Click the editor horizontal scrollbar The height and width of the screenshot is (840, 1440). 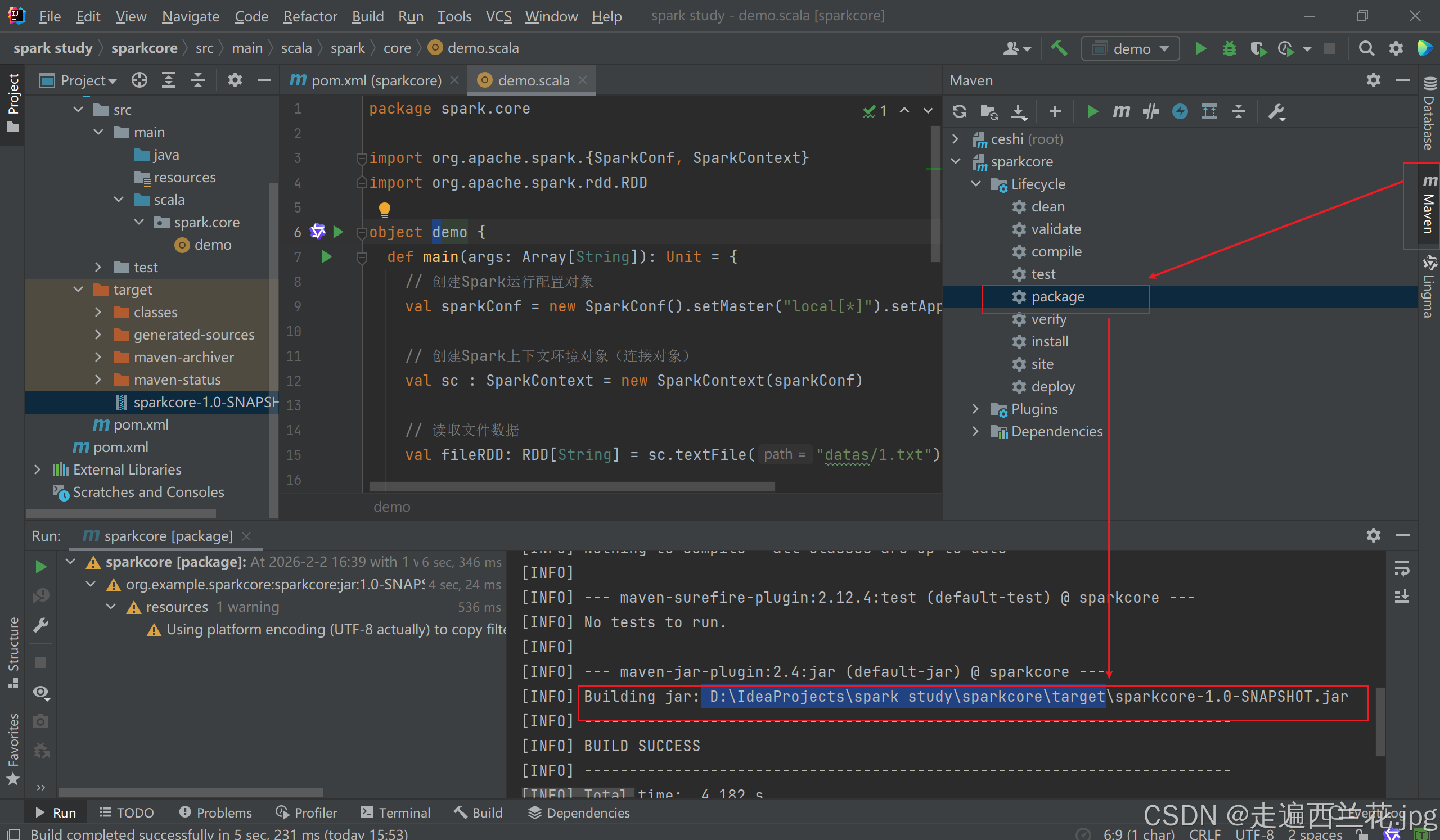pyautogui.click(x=572, y=486)
